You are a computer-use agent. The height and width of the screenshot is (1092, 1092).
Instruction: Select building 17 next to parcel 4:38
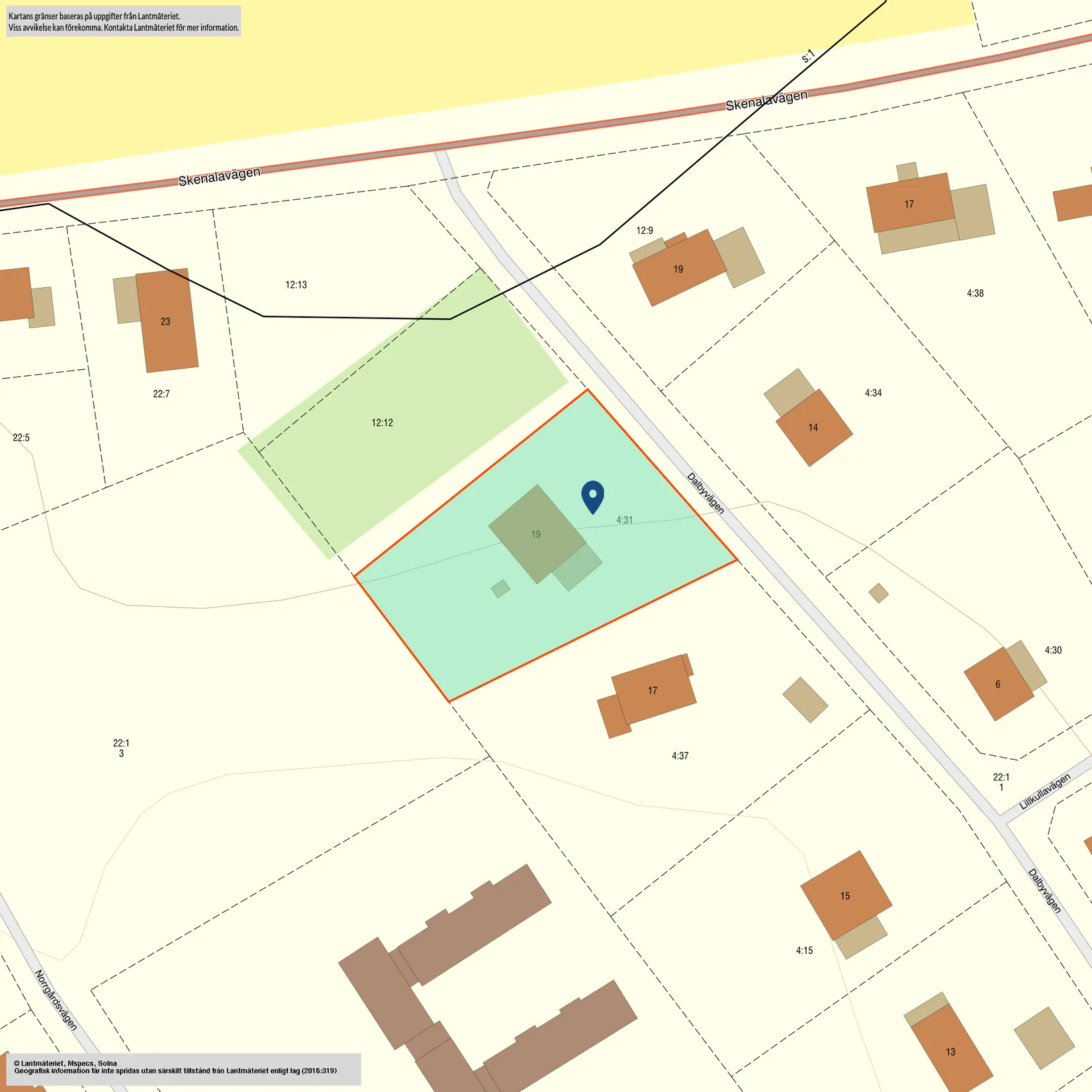coord(910,204)
